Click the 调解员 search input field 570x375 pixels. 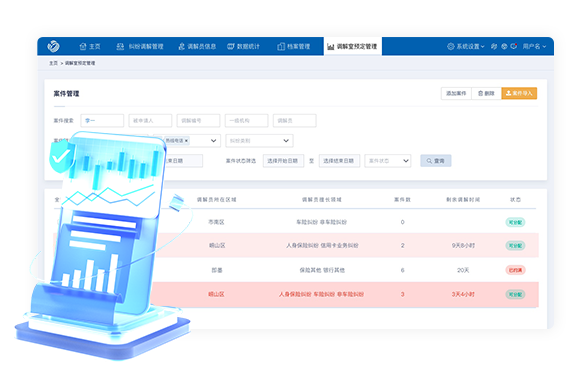(x=294, y=120)
